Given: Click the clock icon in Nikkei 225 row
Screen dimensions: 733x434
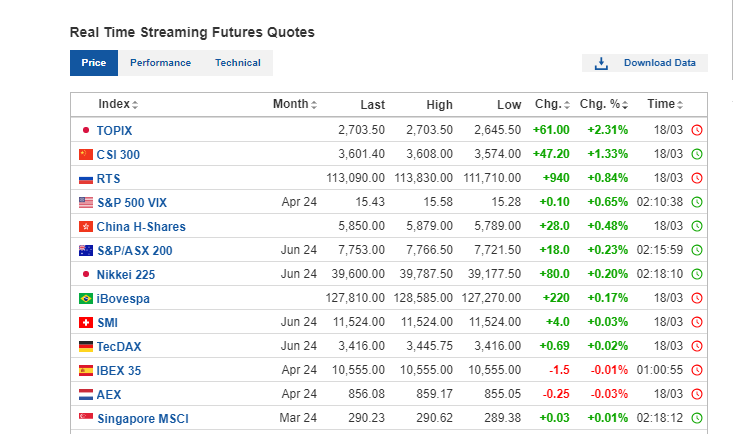Looking at the screenshot, I should 697,274.
